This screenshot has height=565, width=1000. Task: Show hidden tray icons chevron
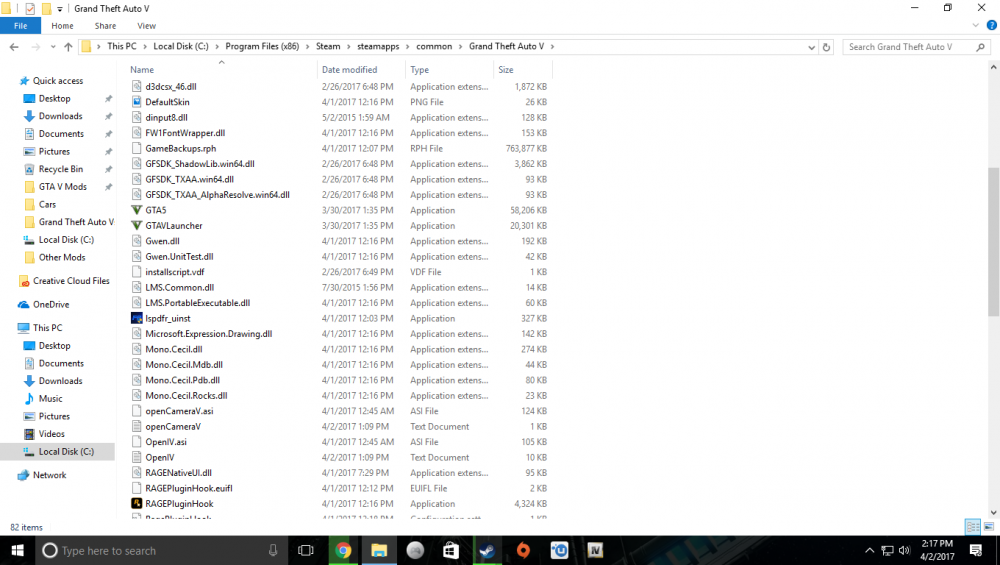[x=869, y=550]
